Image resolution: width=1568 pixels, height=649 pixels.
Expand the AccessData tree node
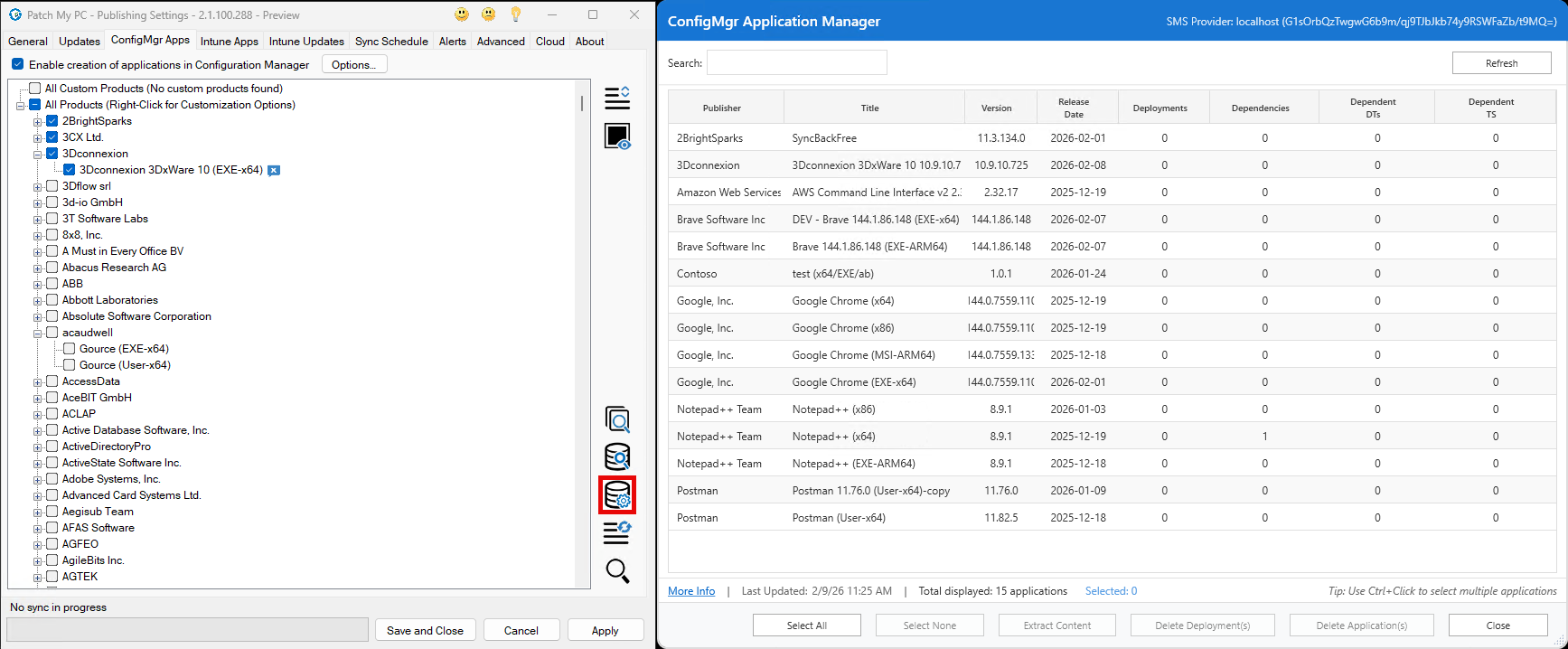[38, 381]
